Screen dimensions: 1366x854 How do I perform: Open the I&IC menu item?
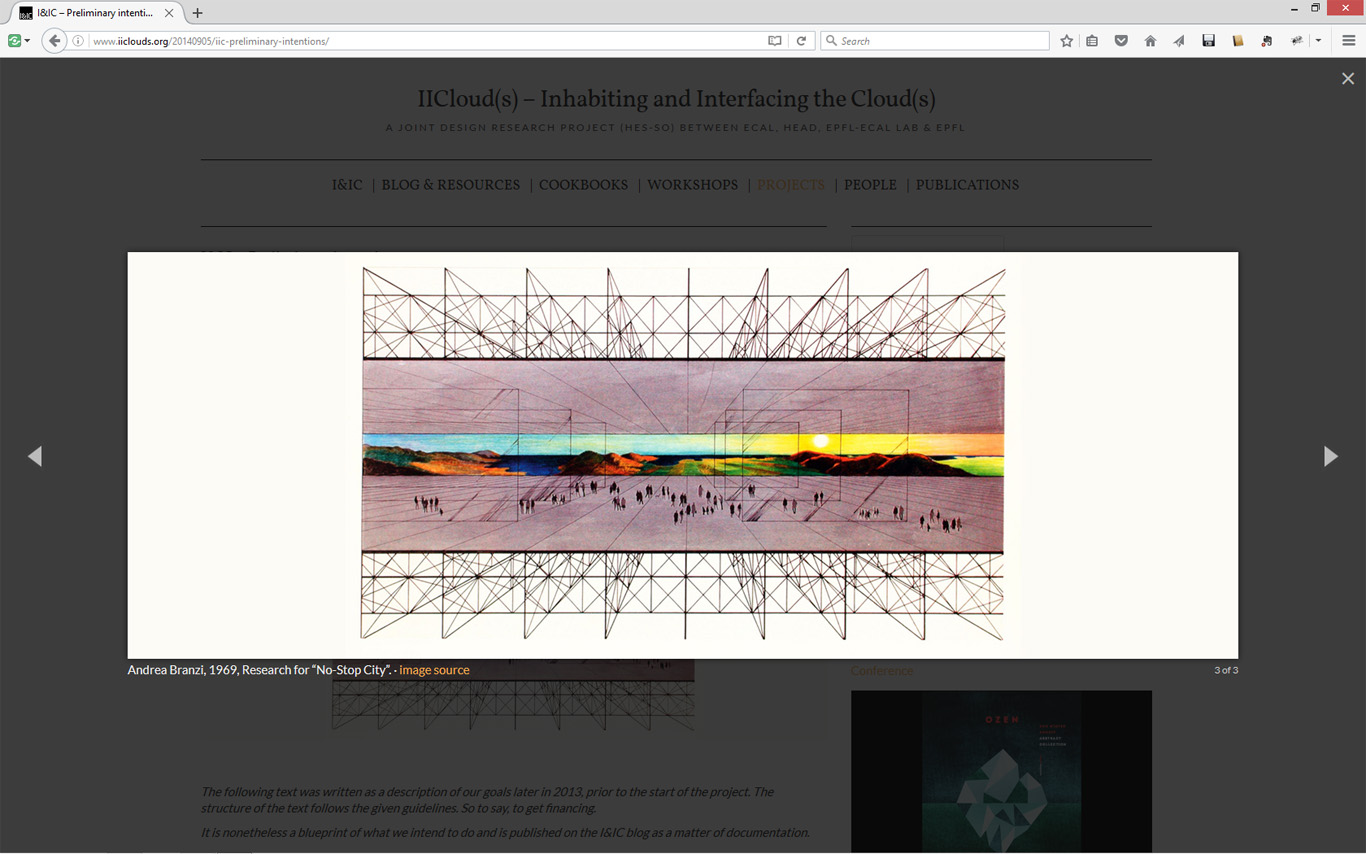click(x=347, y=185)
